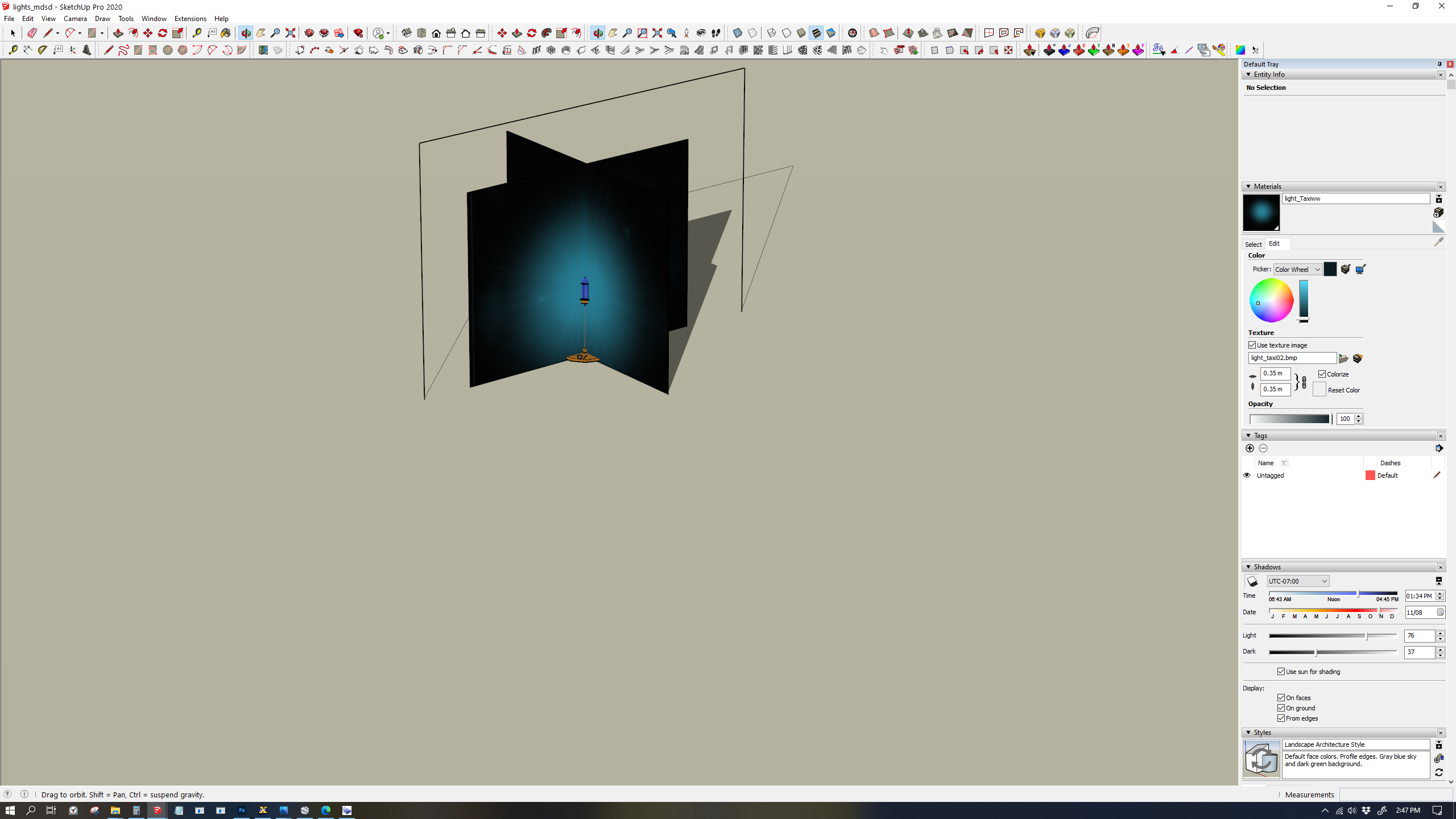Switch to the Select tab in Materials
Image resolution: width=1456 pixels, height=819 pixels.
1254,243
